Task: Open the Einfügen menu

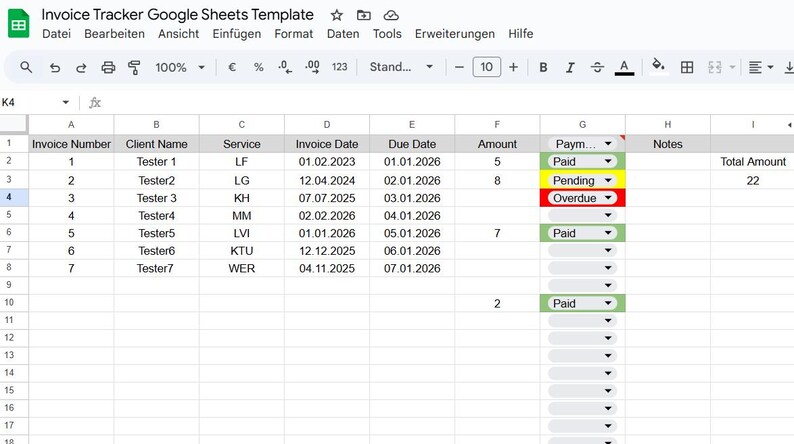Action: point(236,33)
